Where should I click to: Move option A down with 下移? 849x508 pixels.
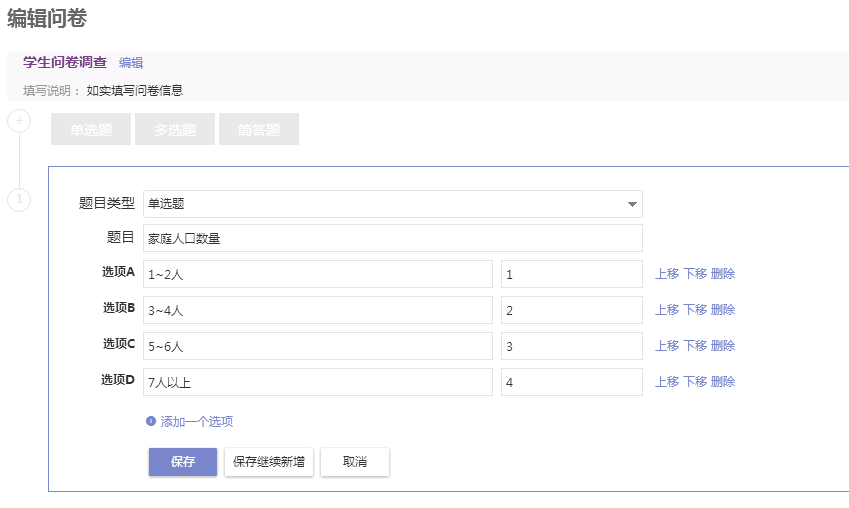click(695, 273)
